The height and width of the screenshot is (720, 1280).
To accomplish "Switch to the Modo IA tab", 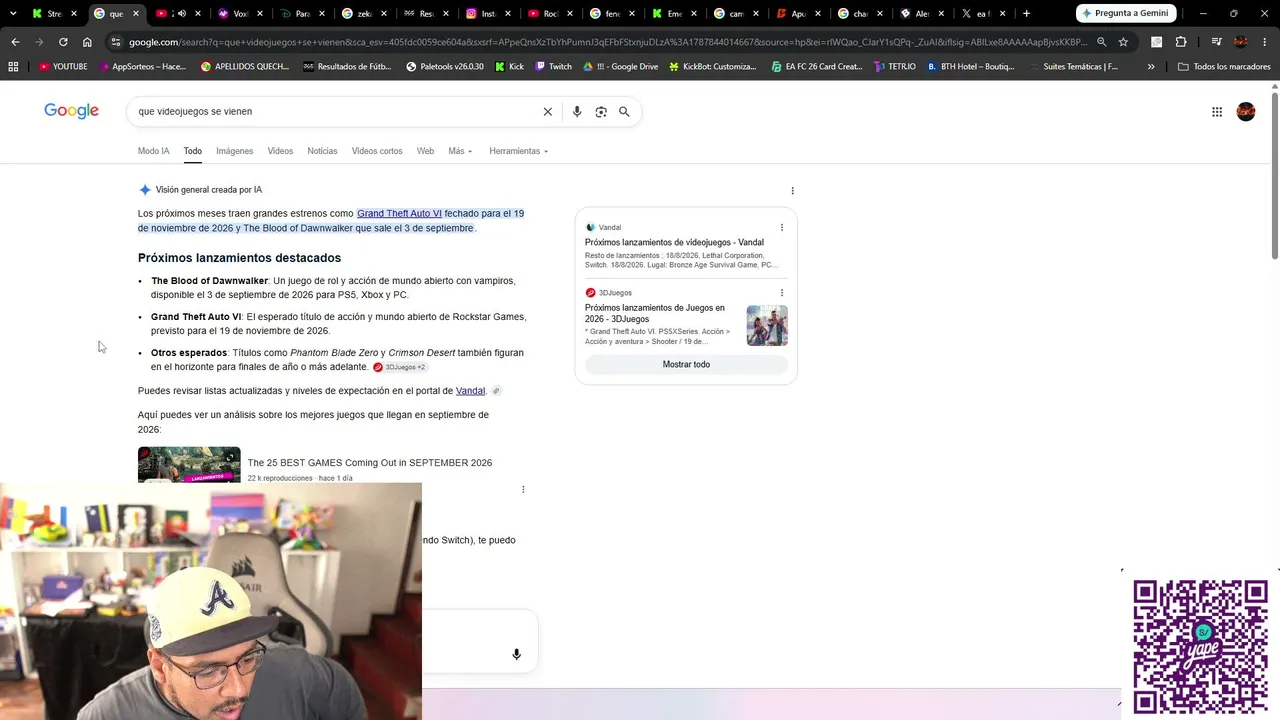I will point(154,151).
